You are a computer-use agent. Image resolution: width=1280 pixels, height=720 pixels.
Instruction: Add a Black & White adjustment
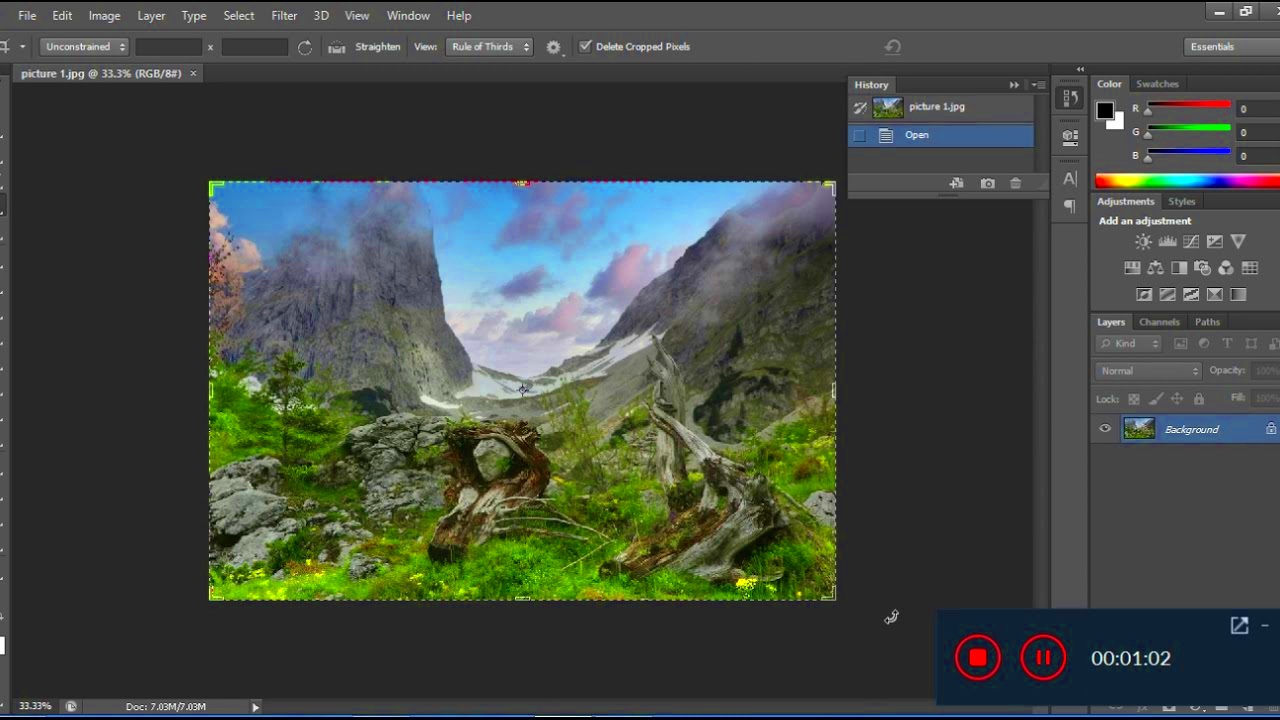(x=1179, y=268)
